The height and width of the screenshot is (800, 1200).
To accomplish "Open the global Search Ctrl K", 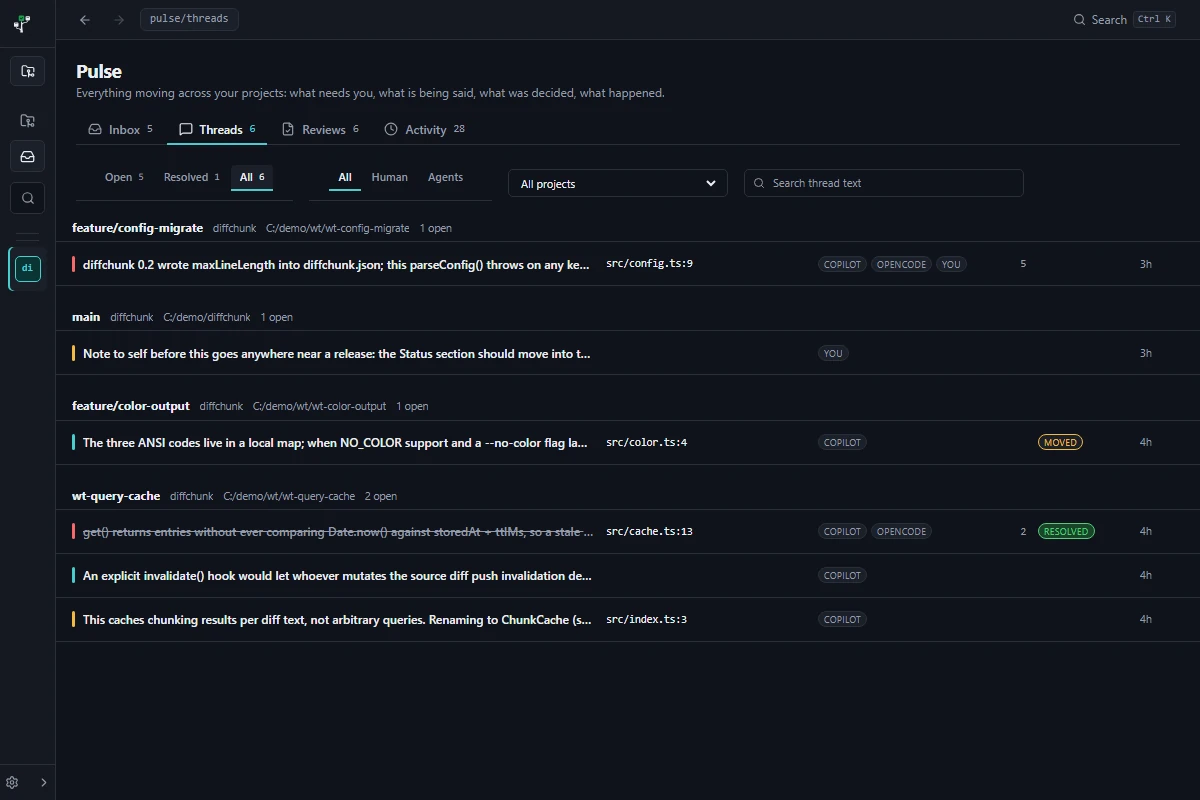I will [1124, 19].
